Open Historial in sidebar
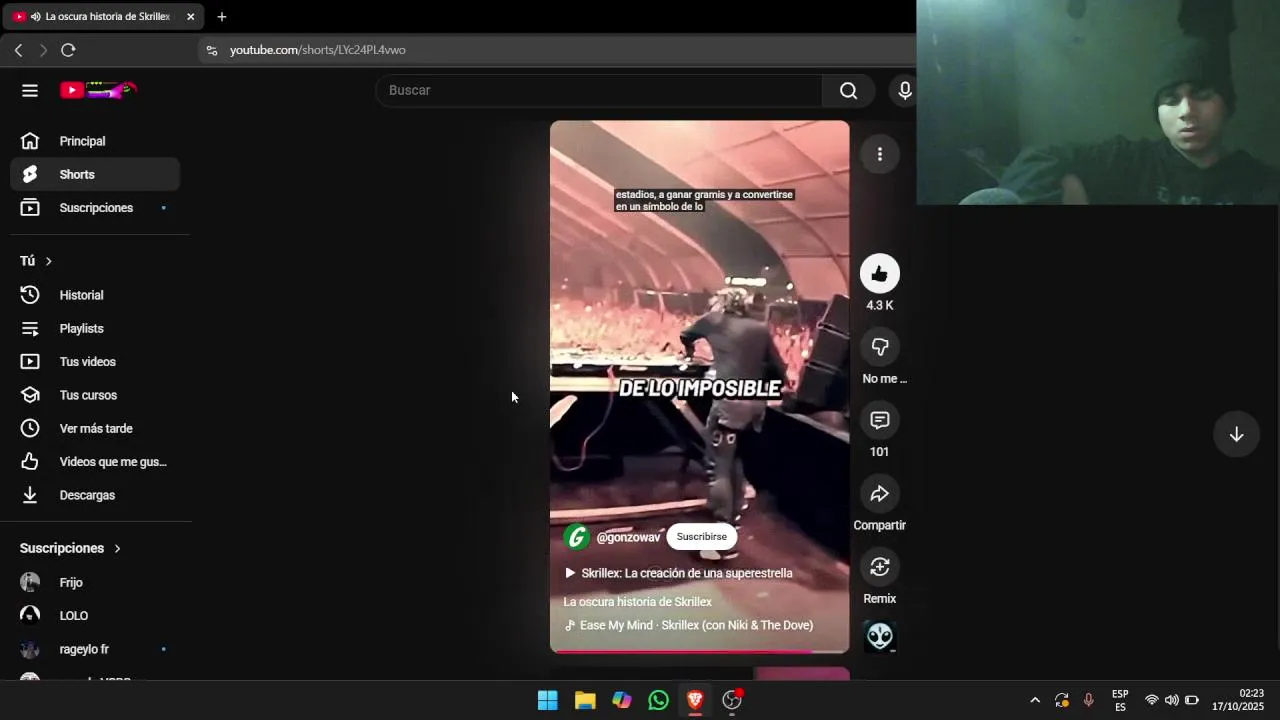1280x720 pixels. [95, 295]
